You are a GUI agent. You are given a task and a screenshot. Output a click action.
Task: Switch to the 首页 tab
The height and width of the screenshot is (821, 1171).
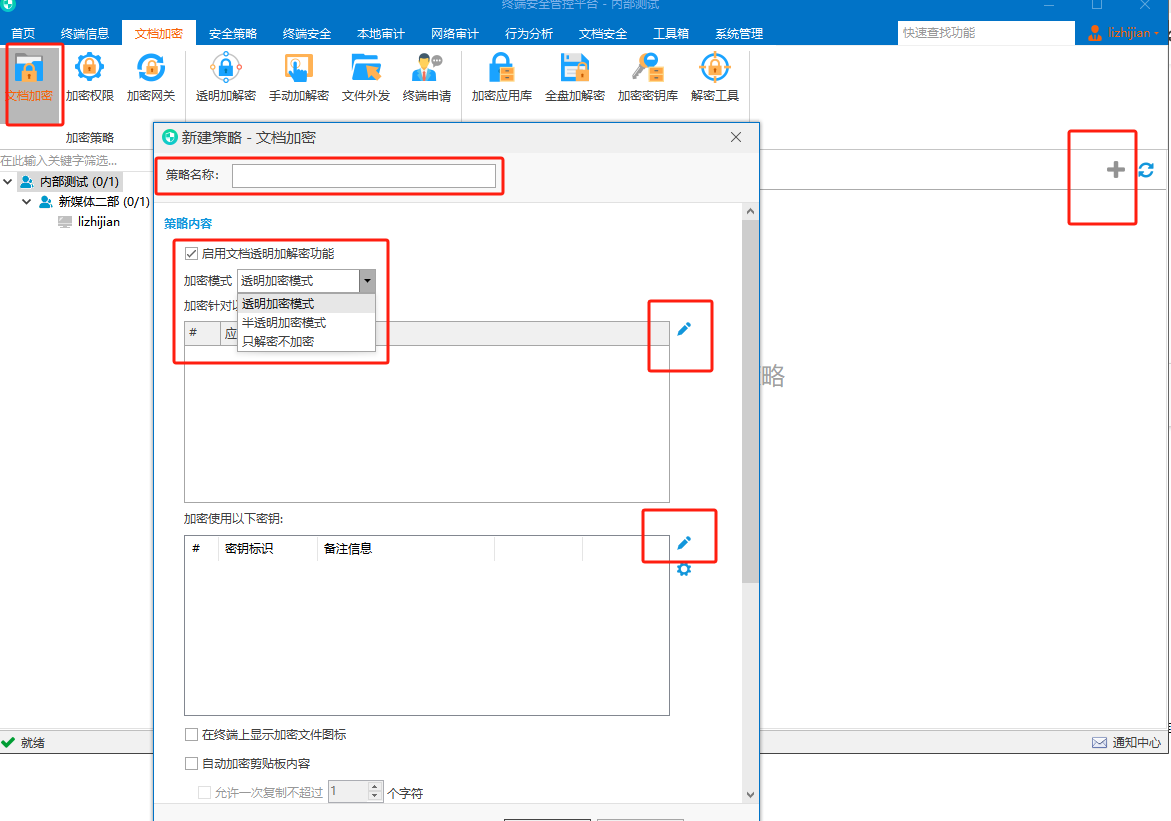[x=23, y=34]
